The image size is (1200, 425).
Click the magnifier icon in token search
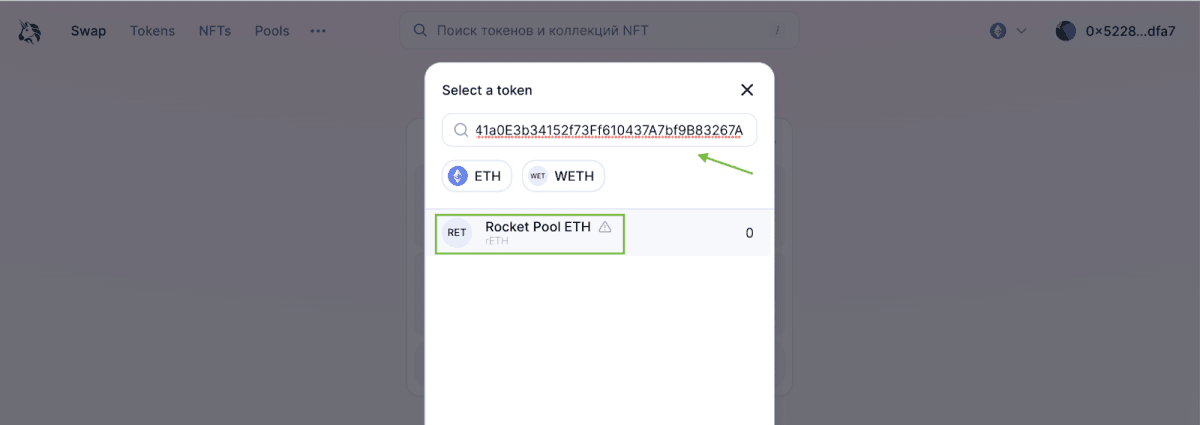461,130
